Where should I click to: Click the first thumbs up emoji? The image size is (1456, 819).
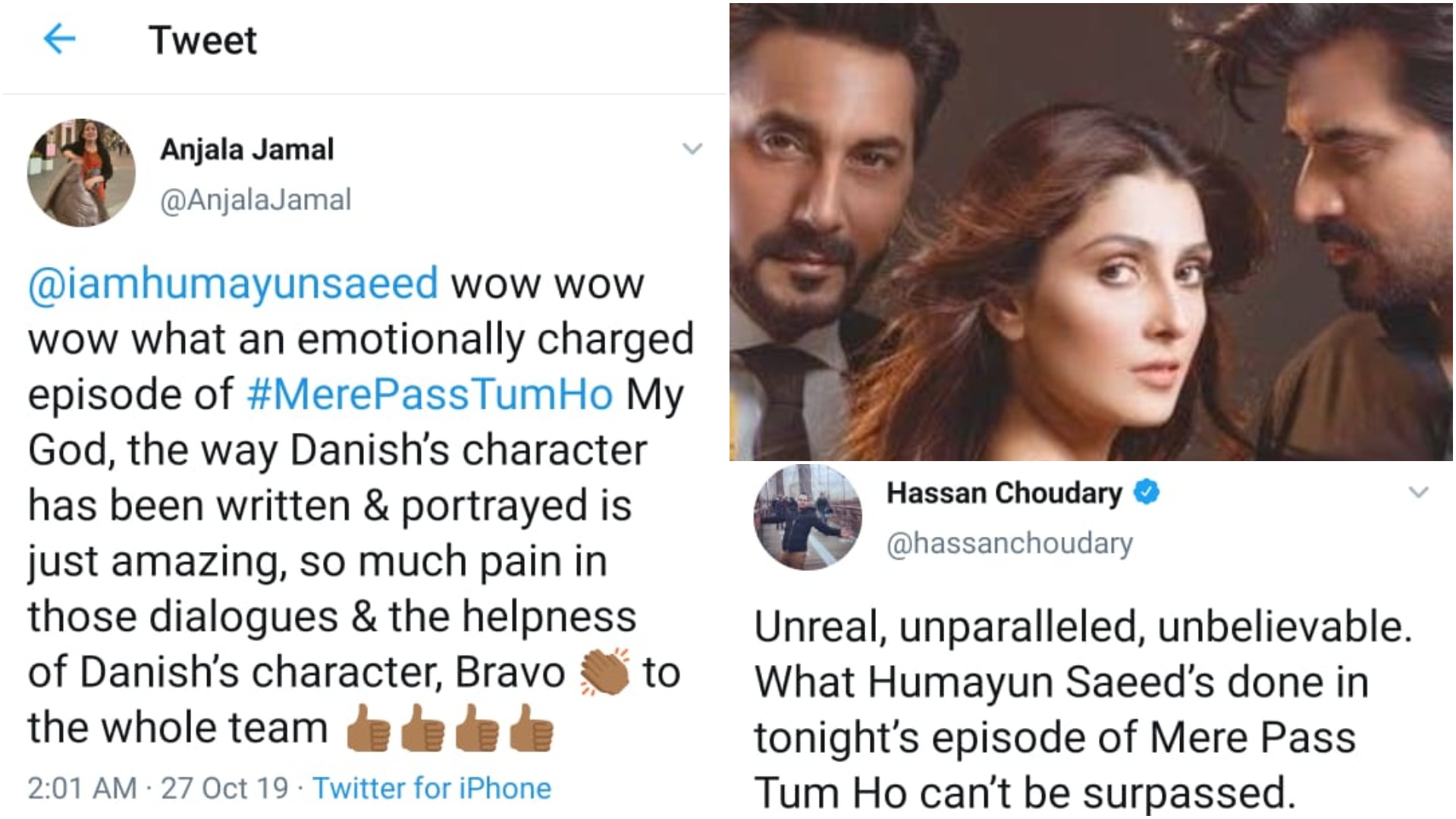pyautogui.click(x=368, y=728)
